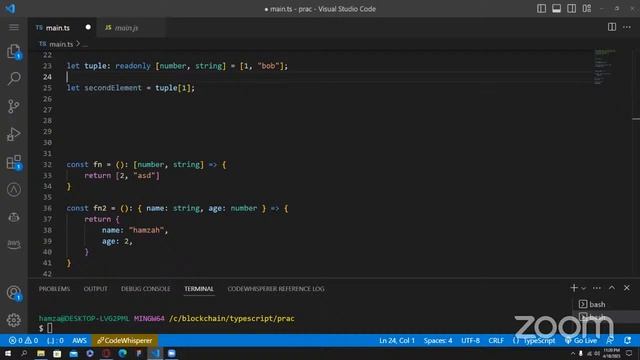The width and height of the screenshot is (640, 360).
Task: Click the editor vertical scrollbar
Action: pos(636,163)
